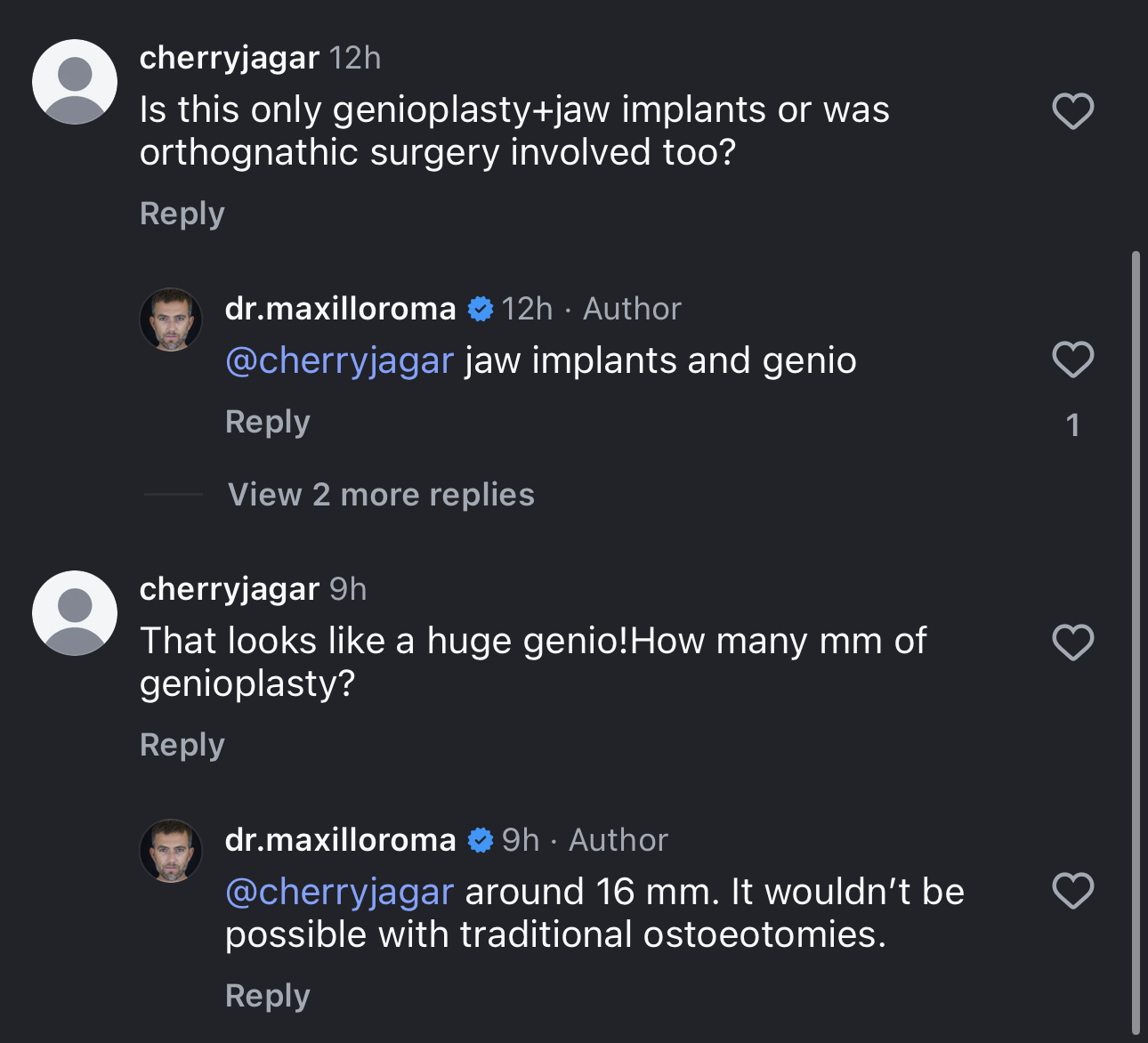Open dr.maxilloroma's avatar on the 12h reply
The width and height of the screenshot is (1148, 1043).
coord(171,319)
